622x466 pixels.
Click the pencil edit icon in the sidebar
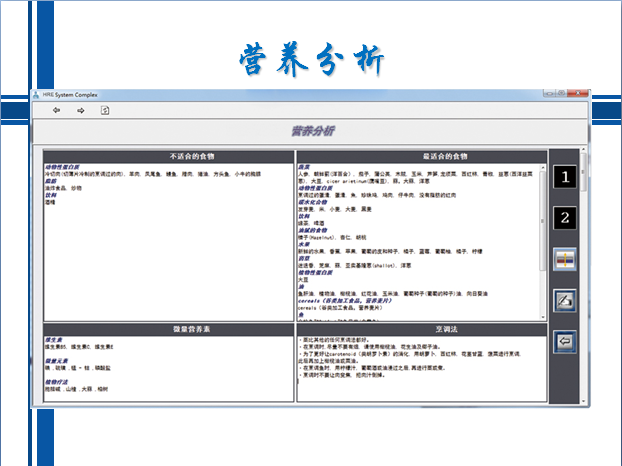click(x=565, y=299)
